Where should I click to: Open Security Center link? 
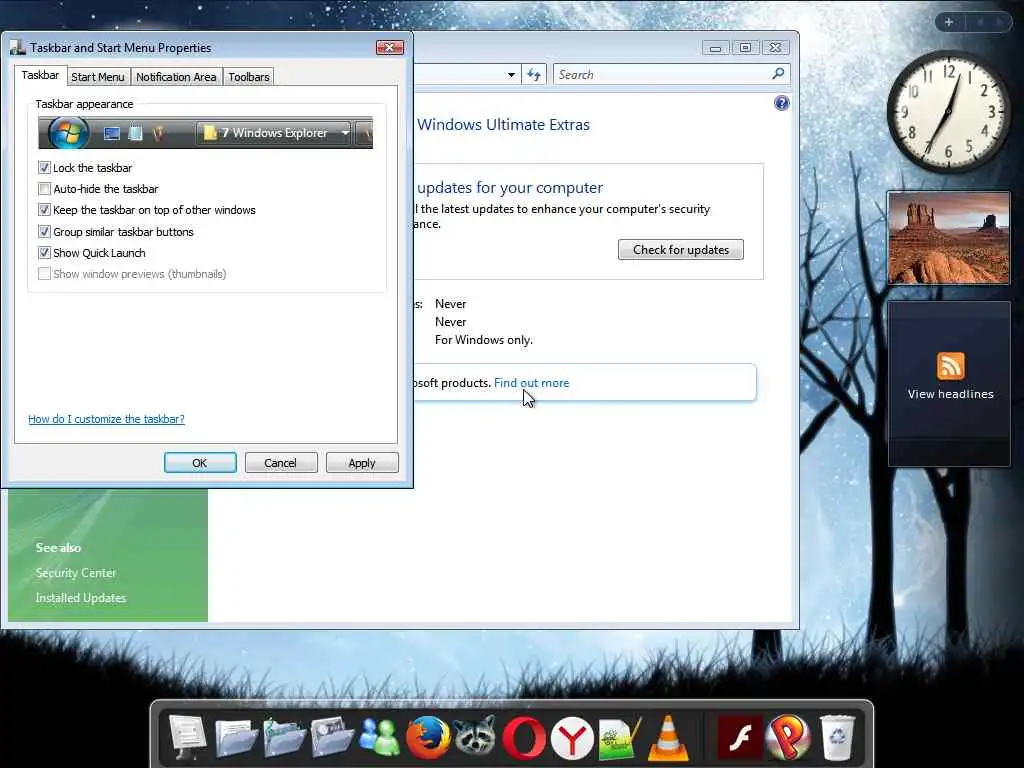click(76, 573)
